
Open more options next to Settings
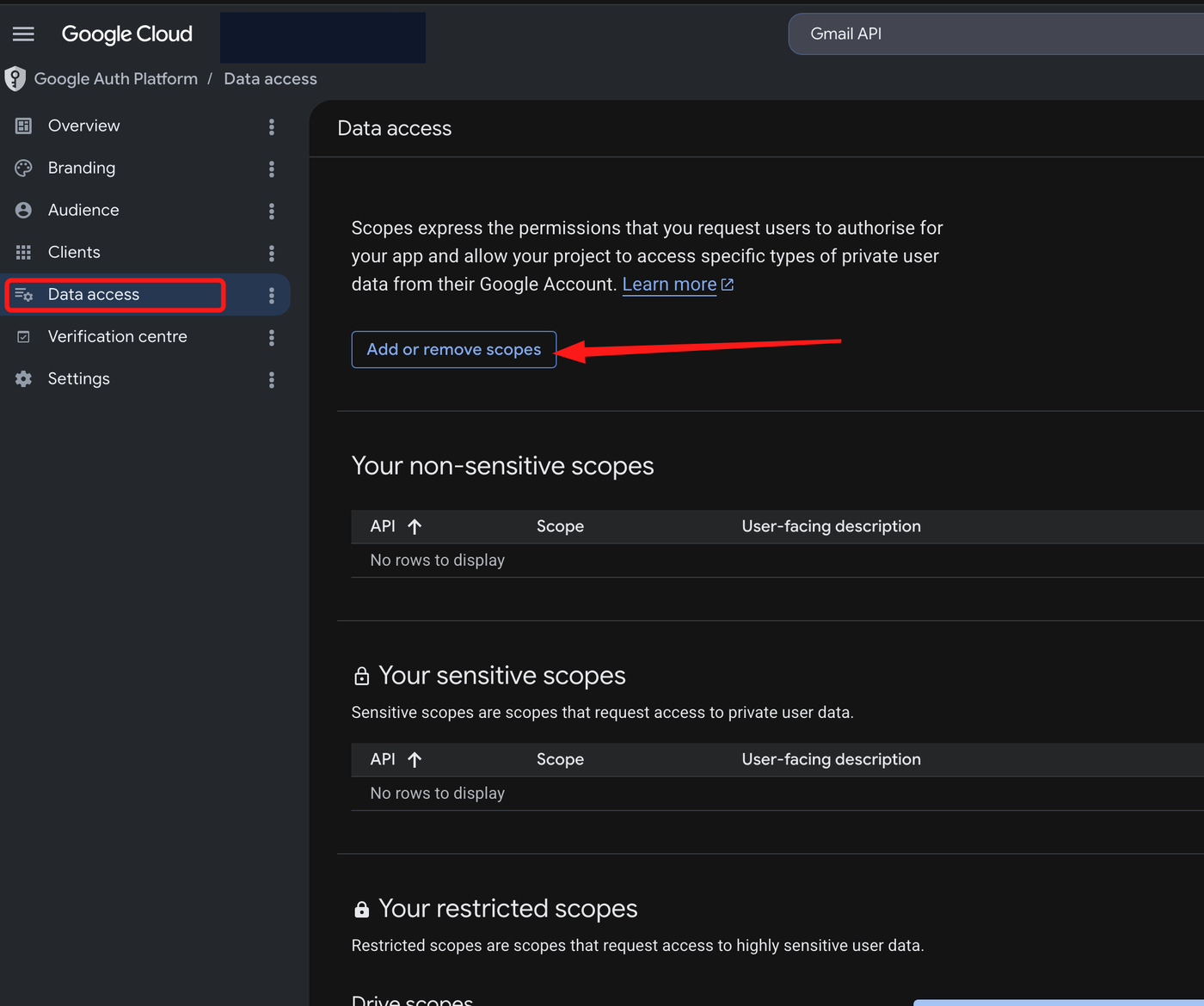[x=272, y=379]
